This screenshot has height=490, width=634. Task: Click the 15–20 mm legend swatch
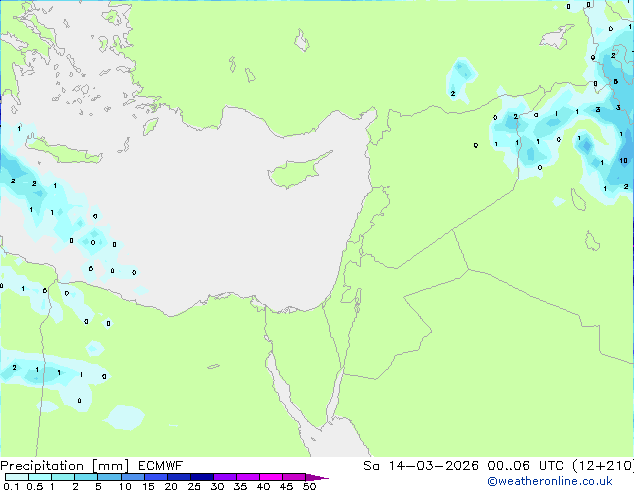(155, 477)
